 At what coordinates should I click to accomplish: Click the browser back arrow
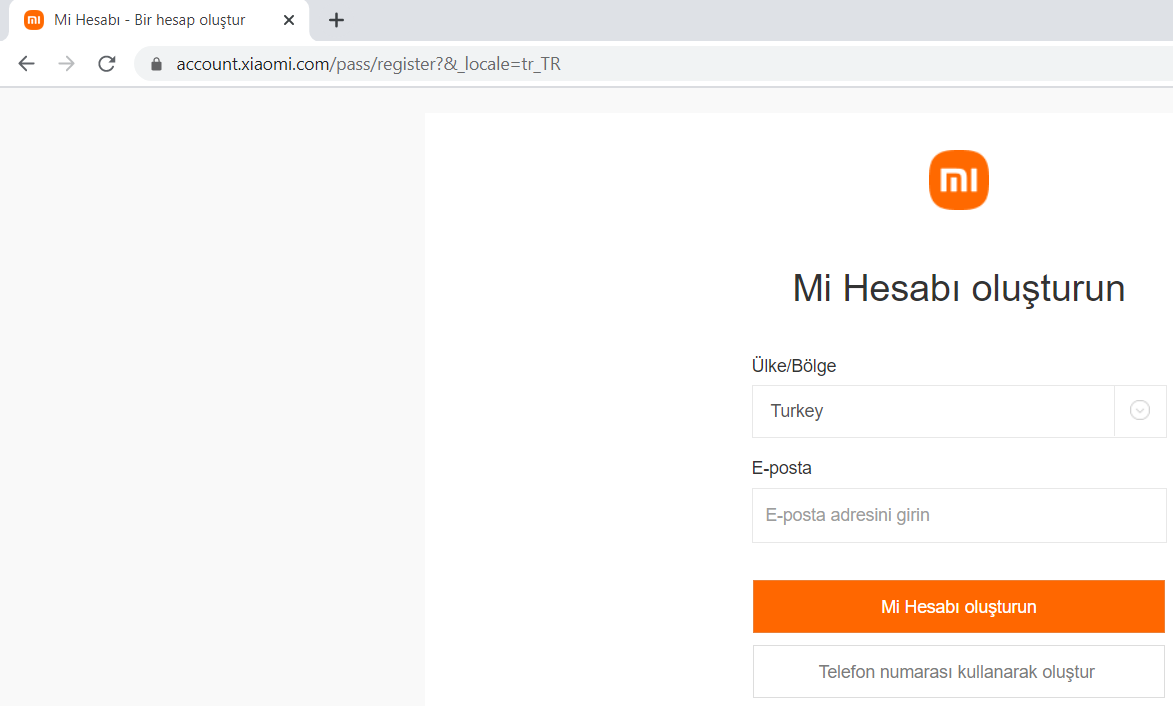point(26,64)
